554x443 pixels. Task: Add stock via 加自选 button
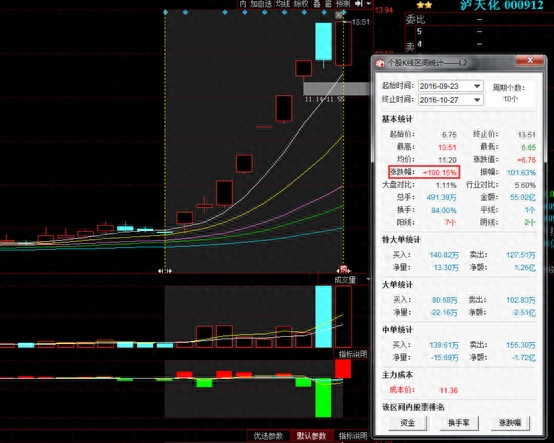(261, 4)
